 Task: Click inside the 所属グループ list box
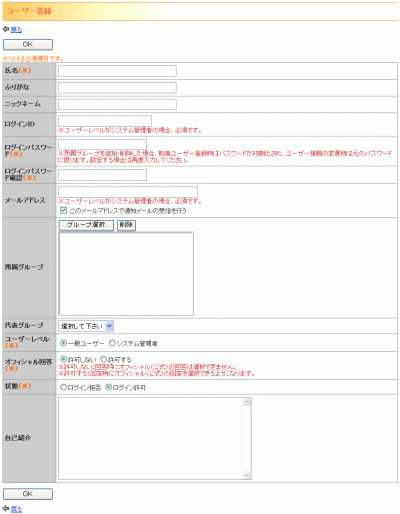[126, 274]
